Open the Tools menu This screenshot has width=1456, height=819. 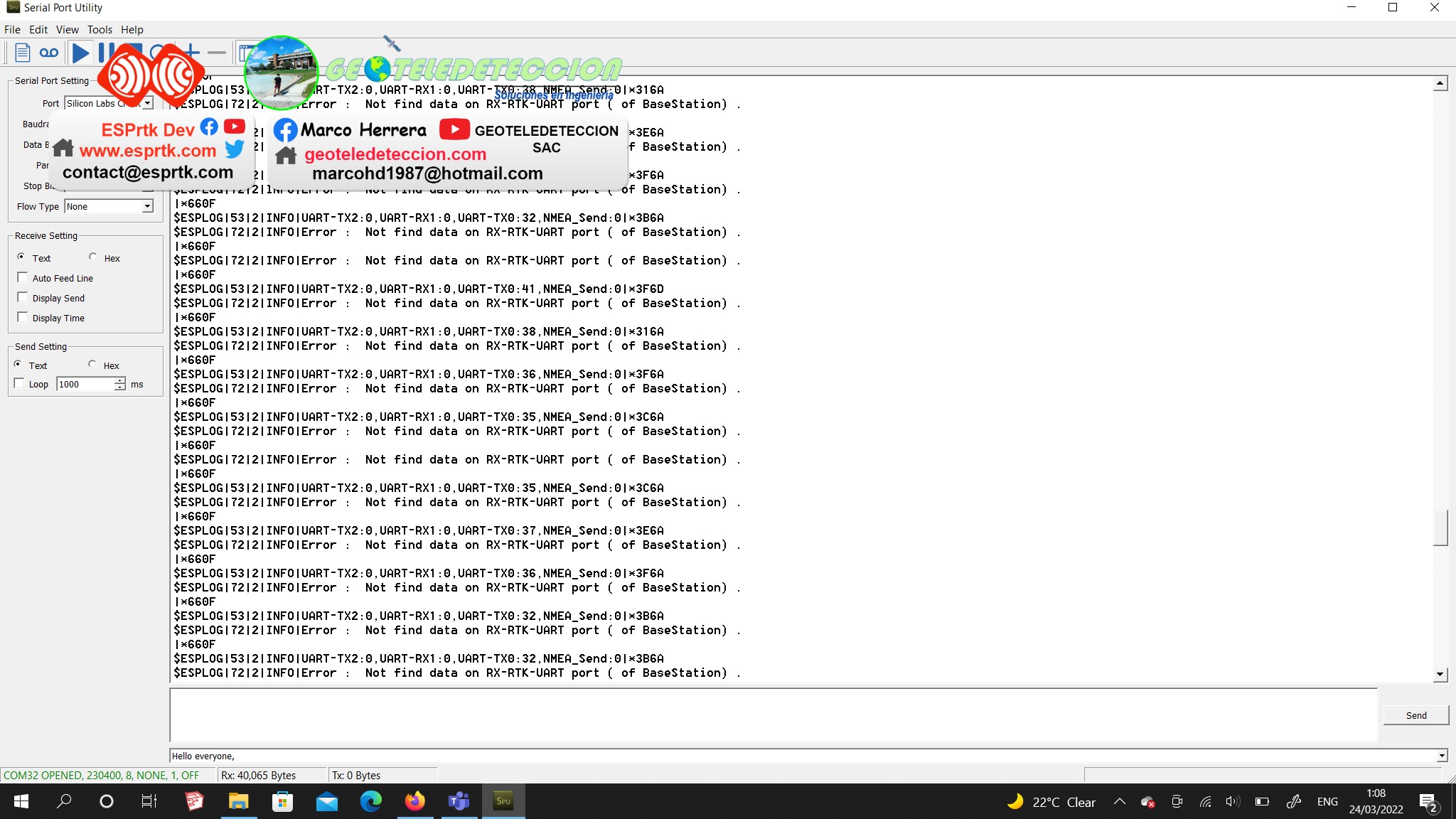100,30
